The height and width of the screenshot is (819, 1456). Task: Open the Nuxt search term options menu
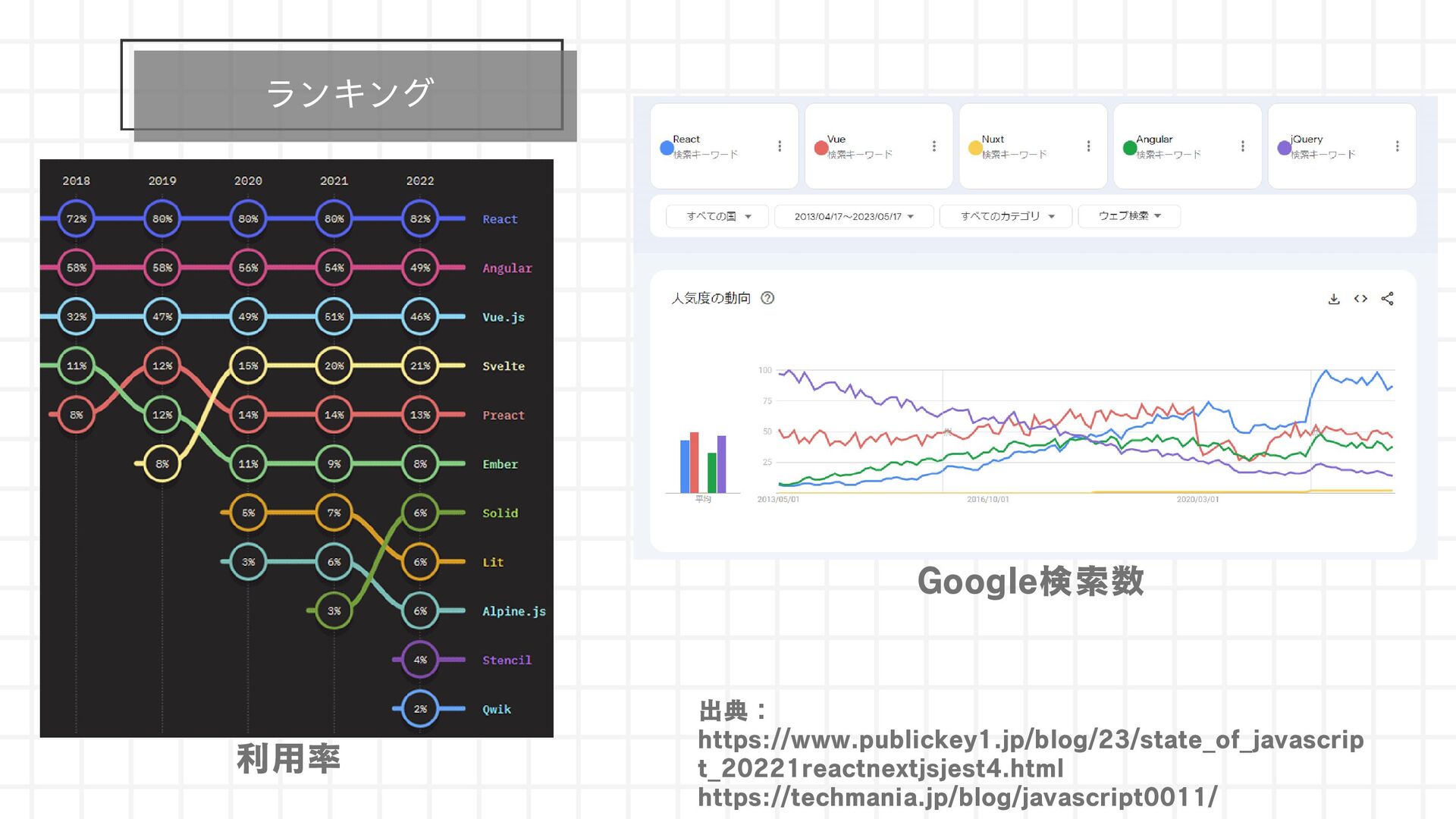click(x=1088, y=146)
